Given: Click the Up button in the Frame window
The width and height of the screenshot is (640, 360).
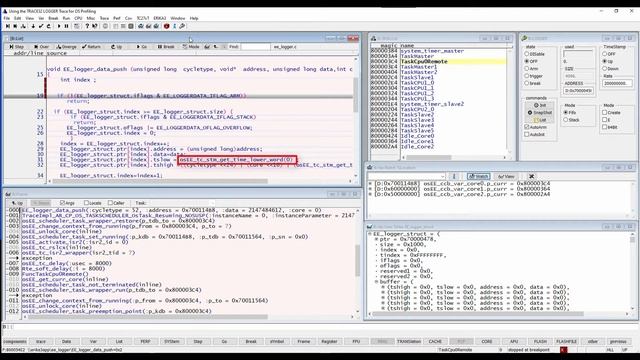Looking at the screenshot, I should click(17, 203).
